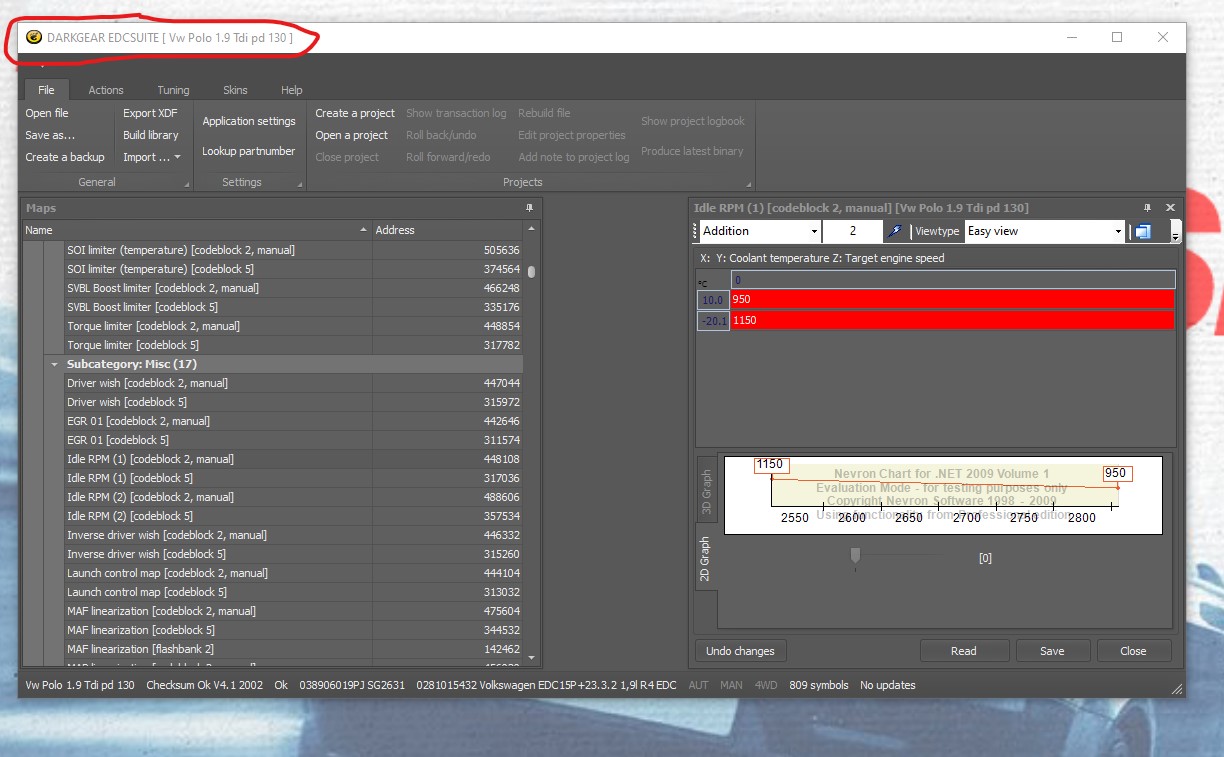
Task: Open the Import dropdown menu
Action: (x=152, y=157)
